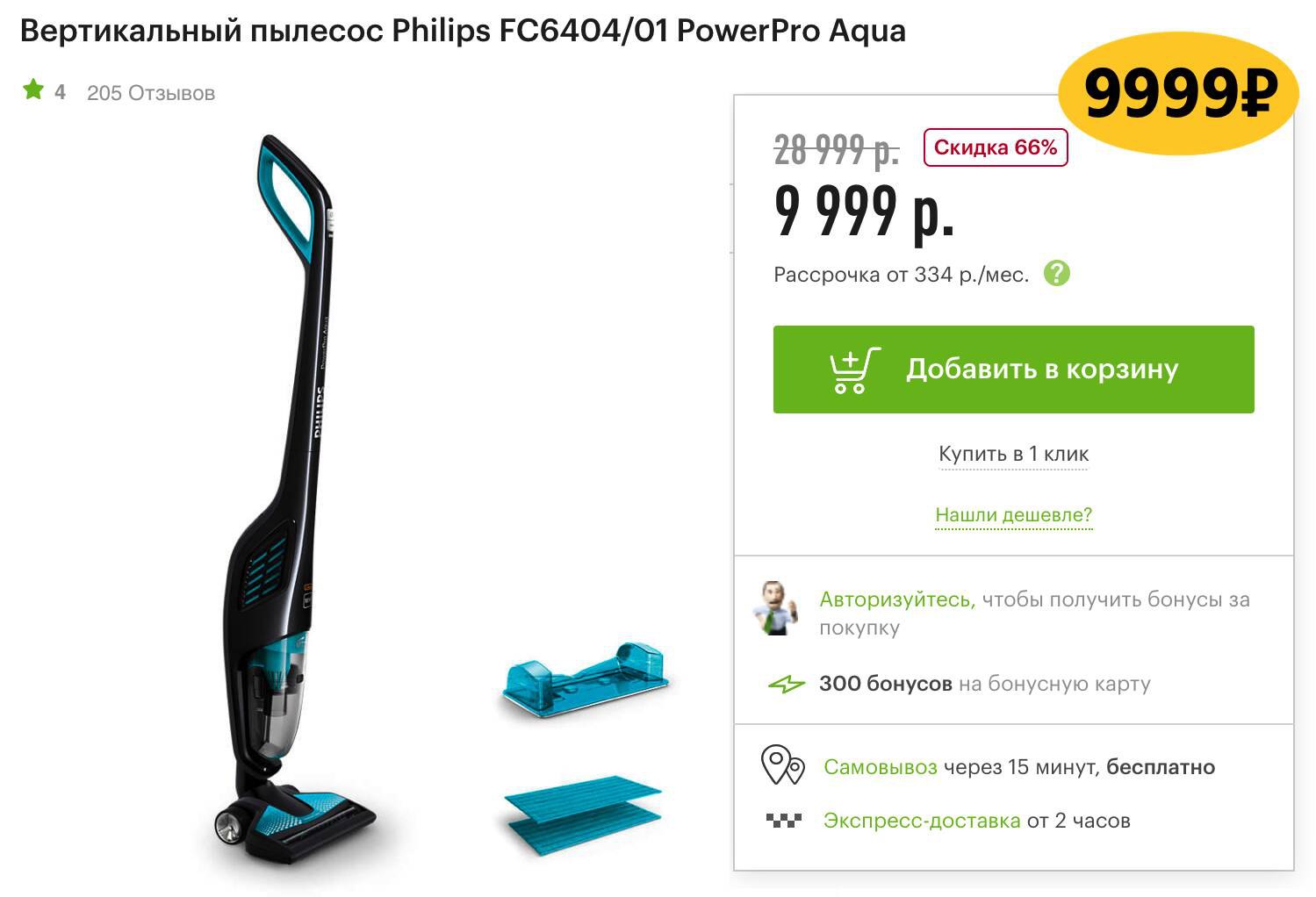Click the main vacuum cleaner product image
The width and height of the screenshot is (1316, 897).
[294, 500]
